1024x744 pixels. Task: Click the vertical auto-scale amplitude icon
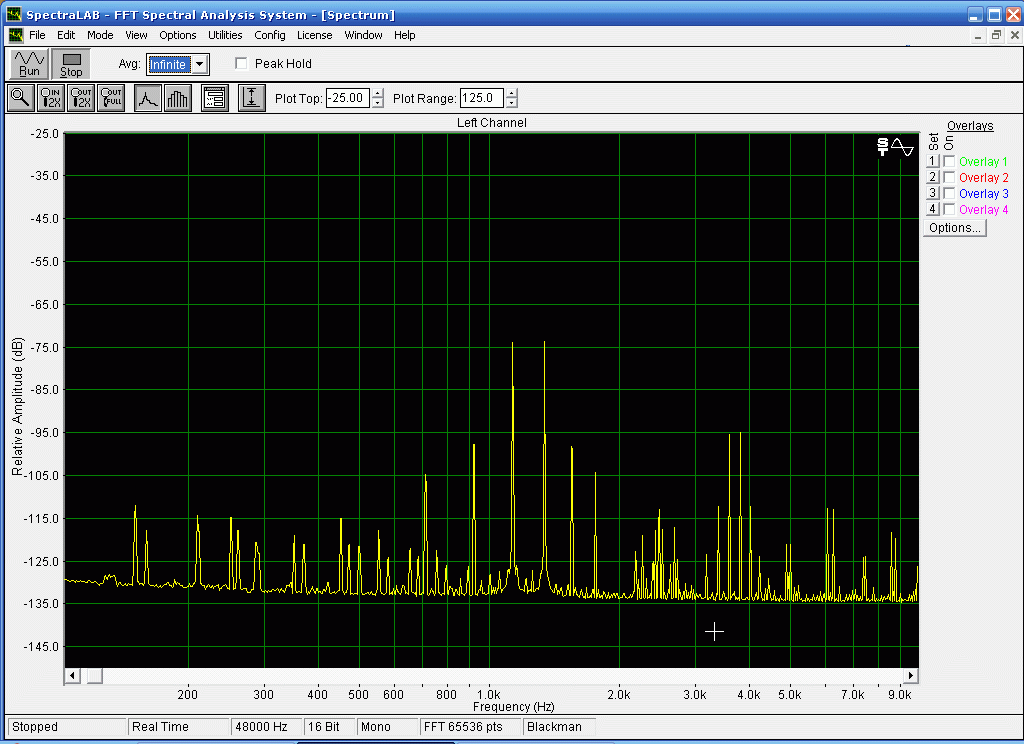point(251,98)
